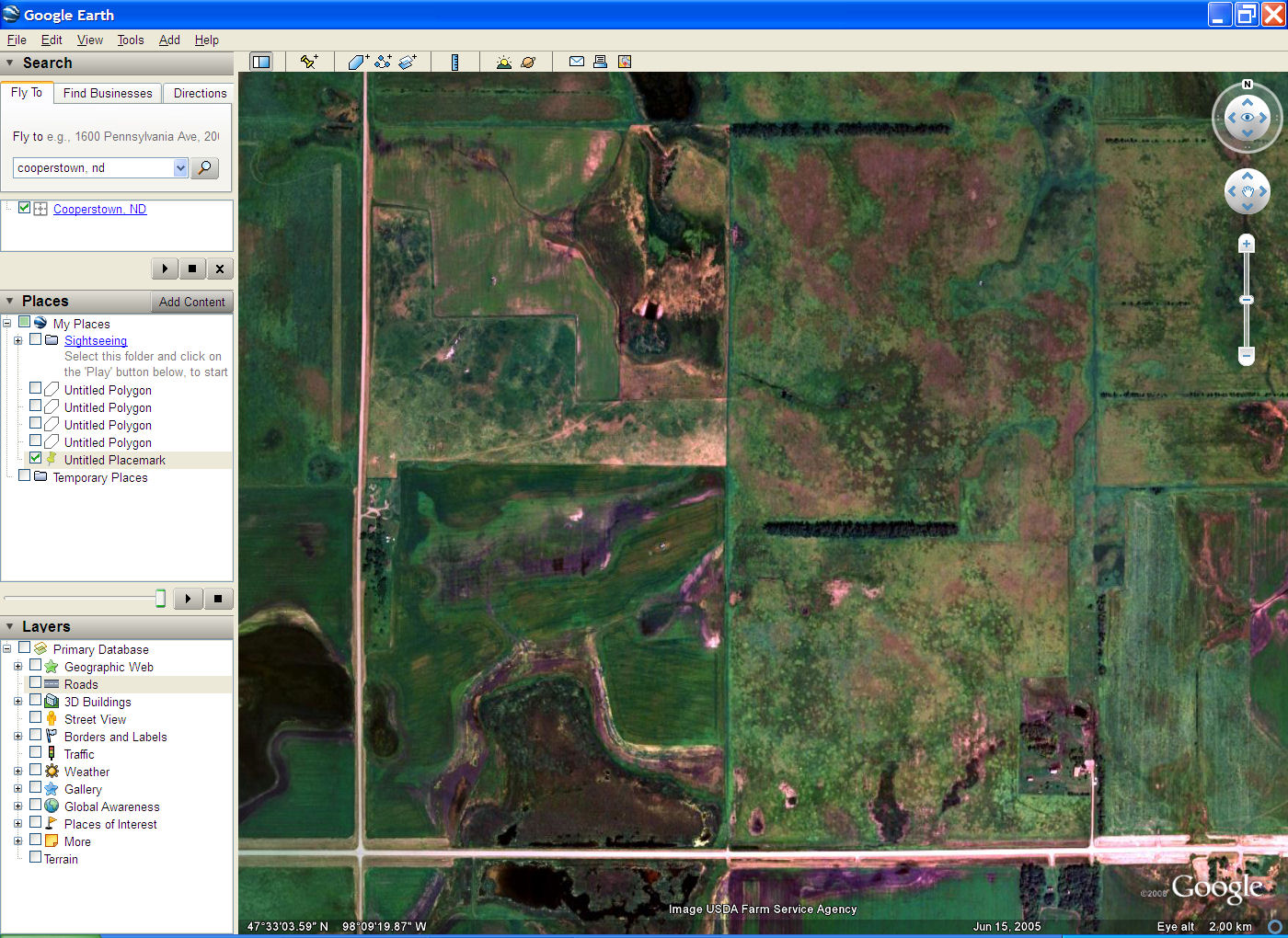Select the Fly To tab

click(x=27, y=92)
